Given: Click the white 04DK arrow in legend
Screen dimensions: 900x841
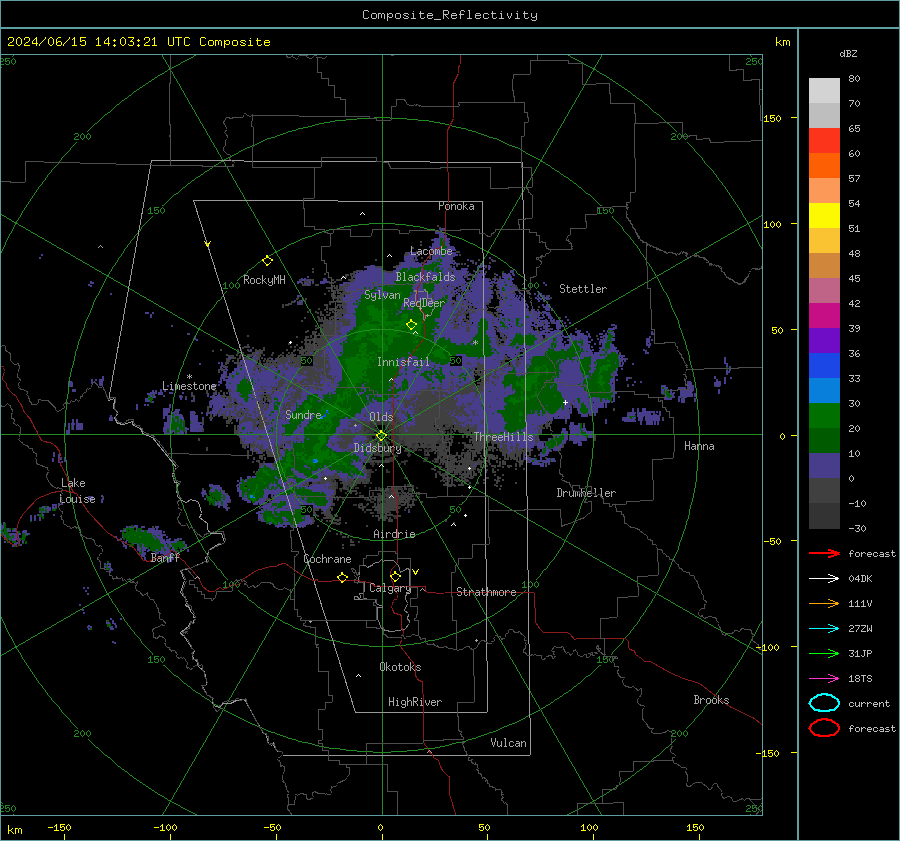Looking at the screenshot, I should pyautogui.click(x=824, y=579).
